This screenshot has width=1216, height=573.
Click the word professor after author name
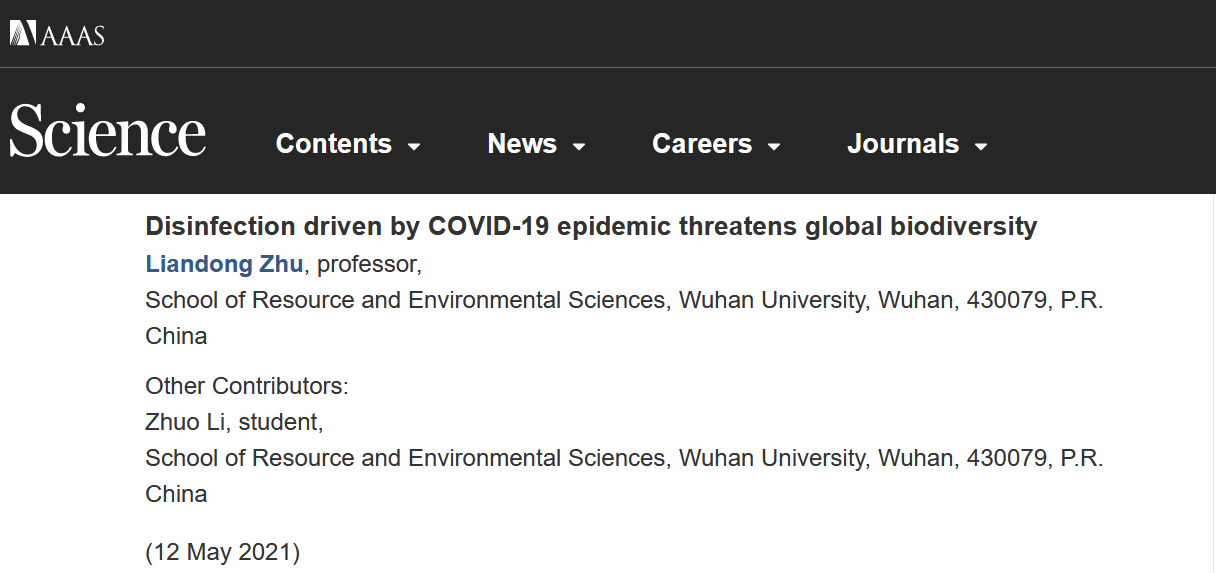click(x=369, y=264)
